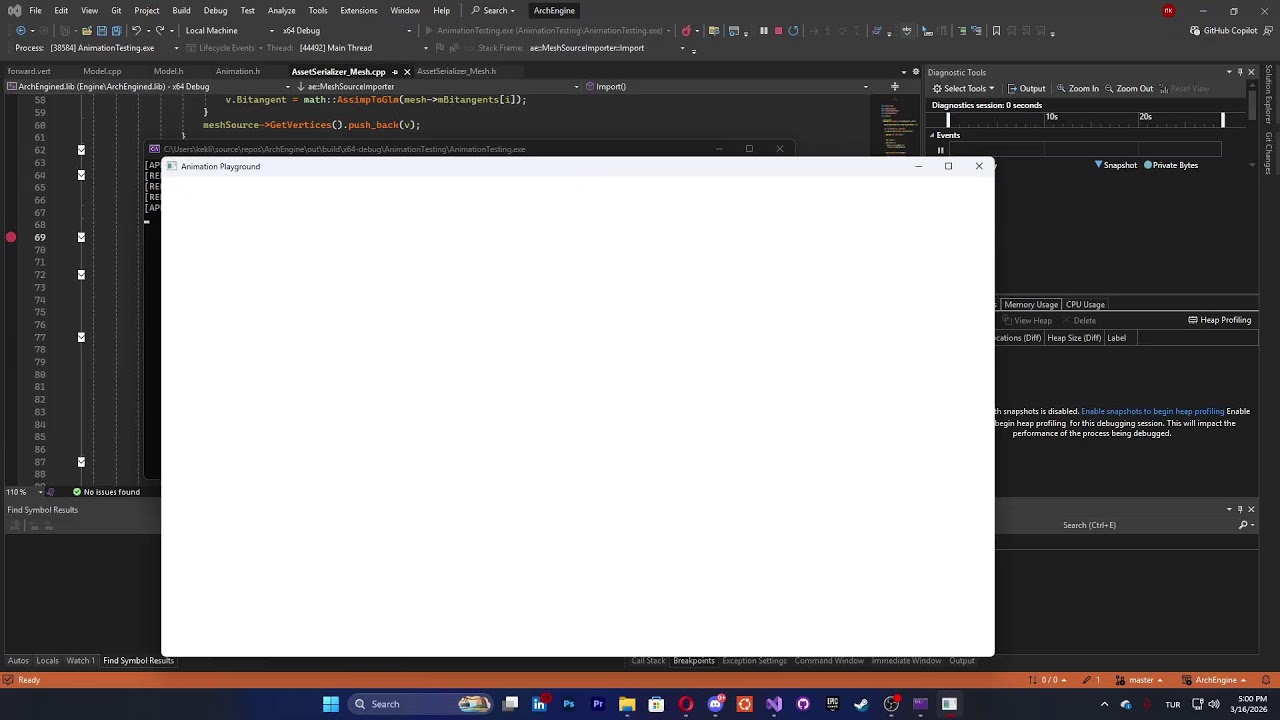This screenshot has height=720, width=1280.
Task: Switch to the CPU Usage tab
Action: pos(1085,304)
